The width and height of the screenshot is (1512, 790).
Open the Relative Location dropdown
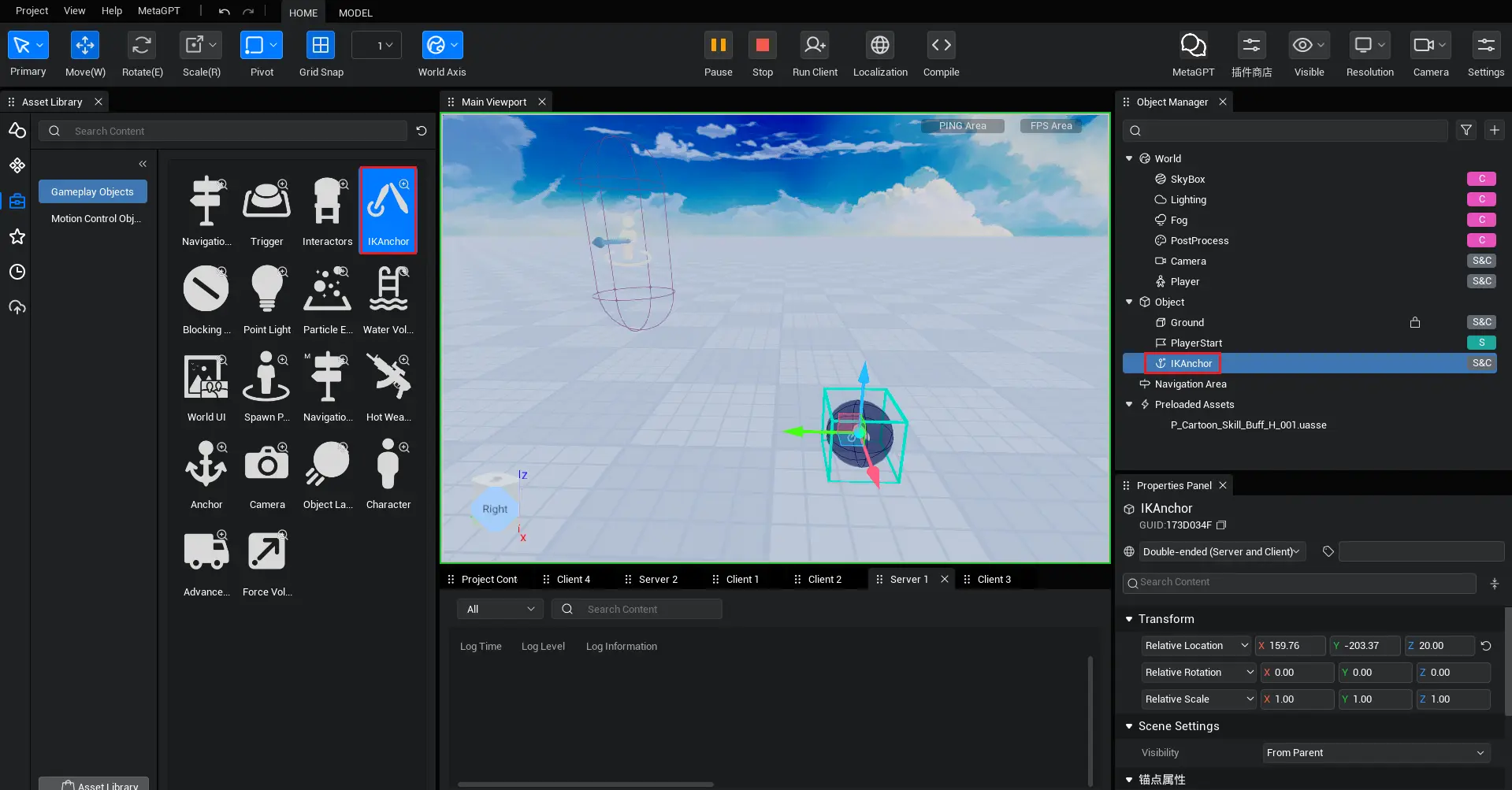[1196, 645]
